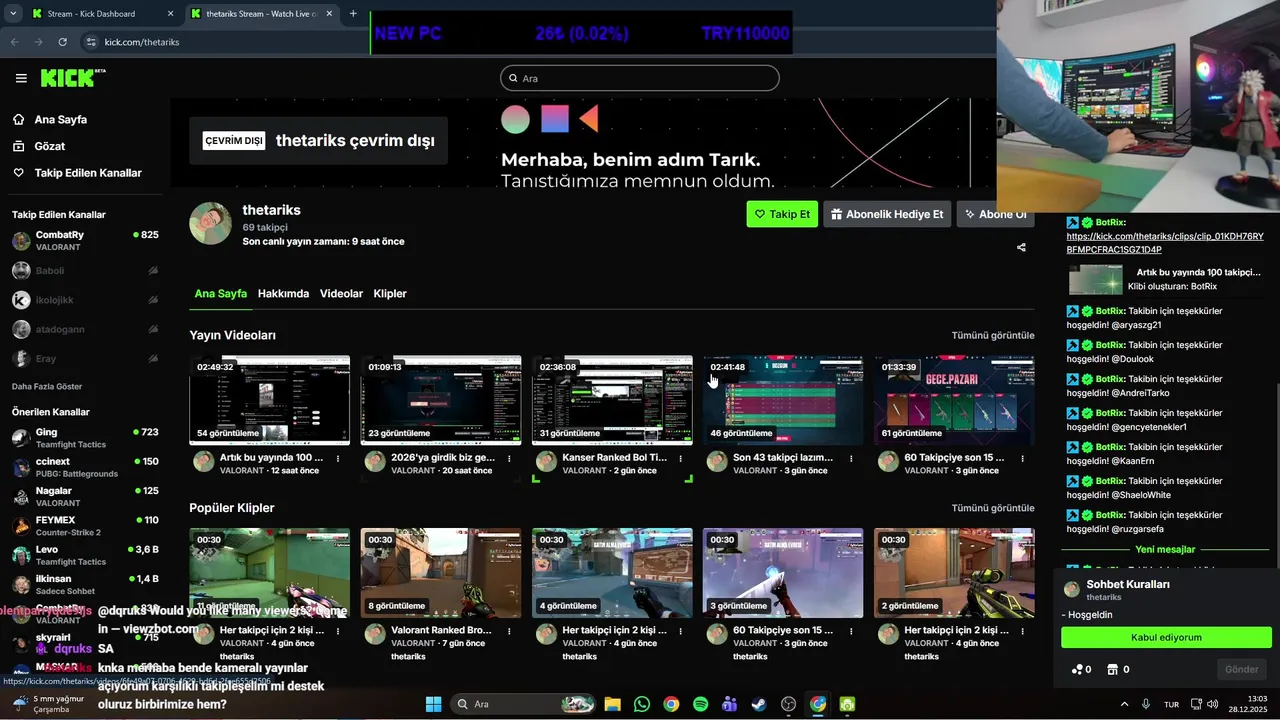Open OBS Studio from the taskbar
Image resolution: width=1280 pixels, height=720 pixels.
788,704
